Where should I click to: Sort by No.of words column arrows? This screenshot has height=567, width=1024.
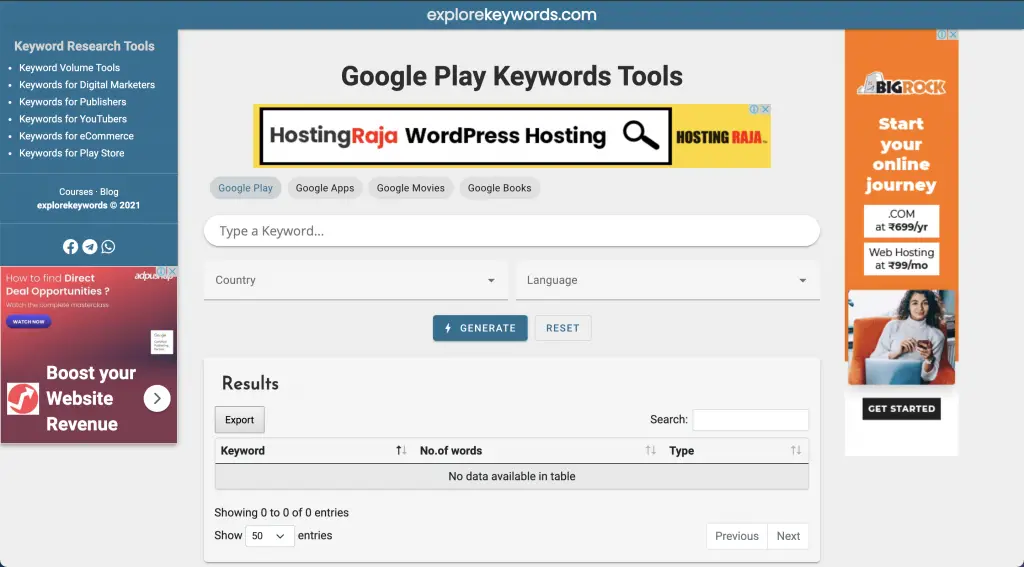point(650,450)
